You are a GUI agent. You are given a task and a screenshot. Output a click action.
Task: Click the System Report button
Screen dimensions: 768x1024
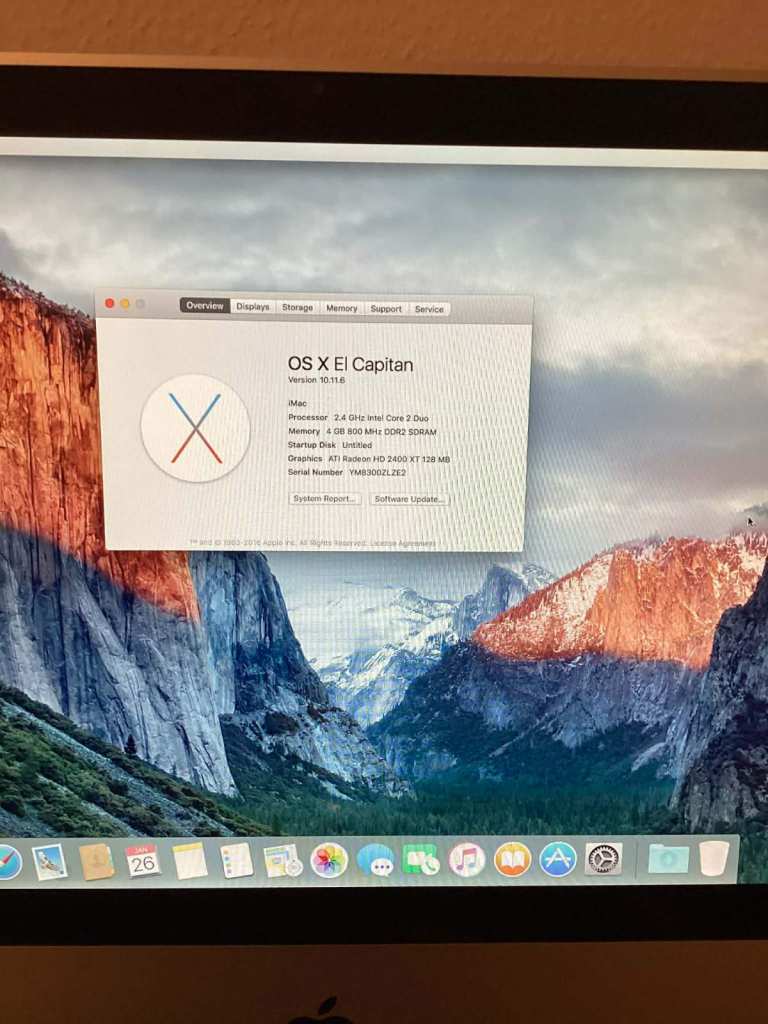click(325, 498)
